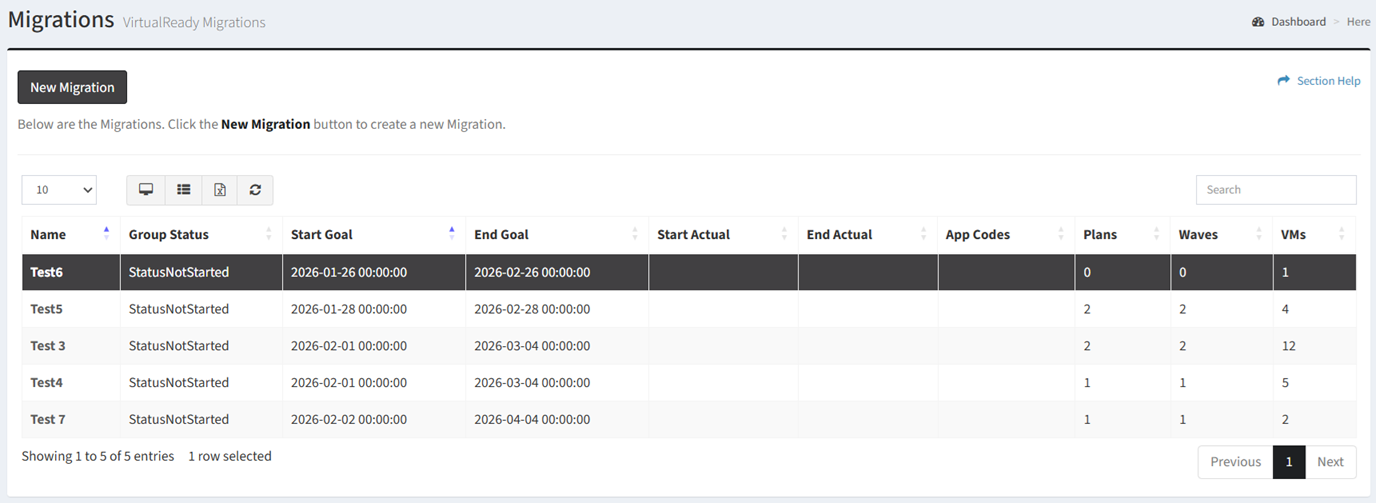
Task: Click the monitor display icon in toolbar
Action: point(146,190)
